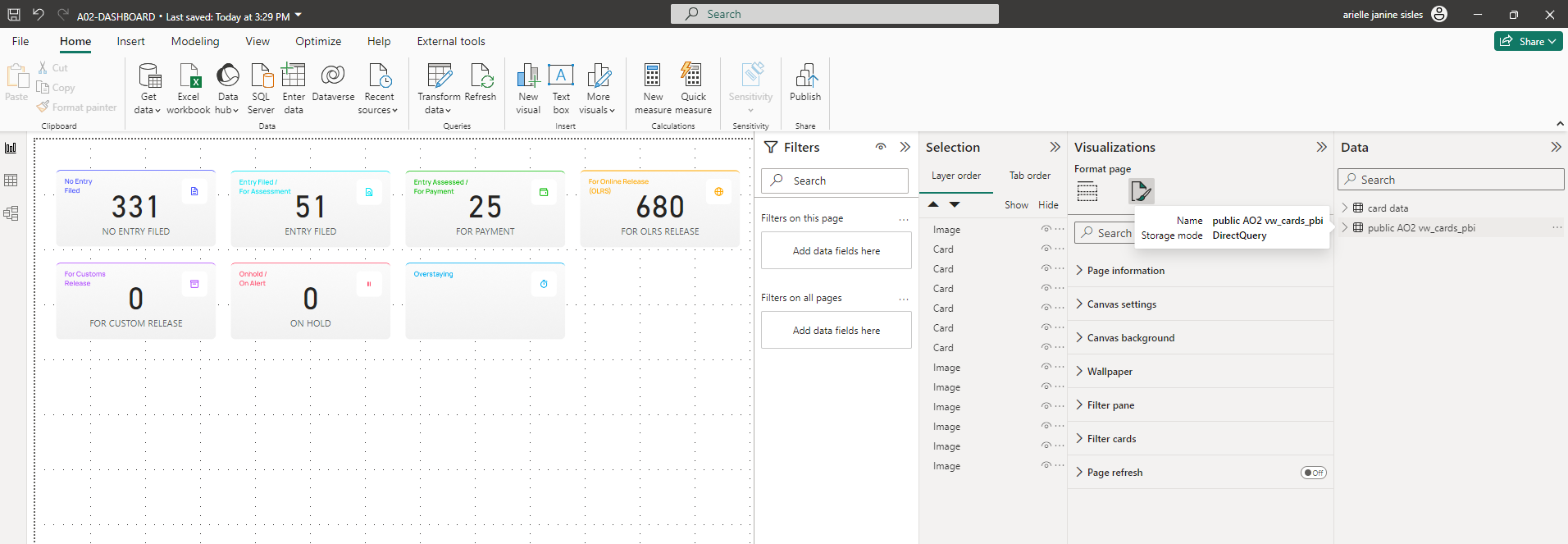Collapse the Selection pane
This screenshot has width=1568, height=544.
pos(1055,147)
